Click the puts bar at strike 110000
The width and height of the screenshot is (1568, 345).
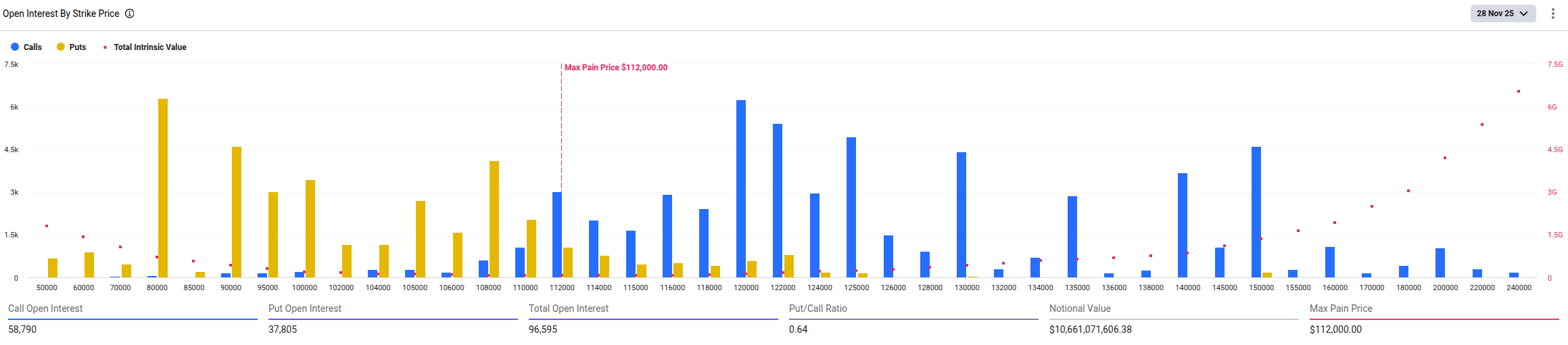pyautogui.click(x=531, y=248)
